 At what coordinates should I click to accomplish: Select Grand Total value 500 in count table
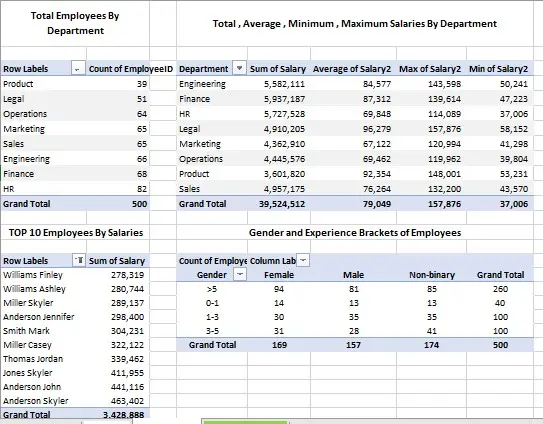[139, 204]
